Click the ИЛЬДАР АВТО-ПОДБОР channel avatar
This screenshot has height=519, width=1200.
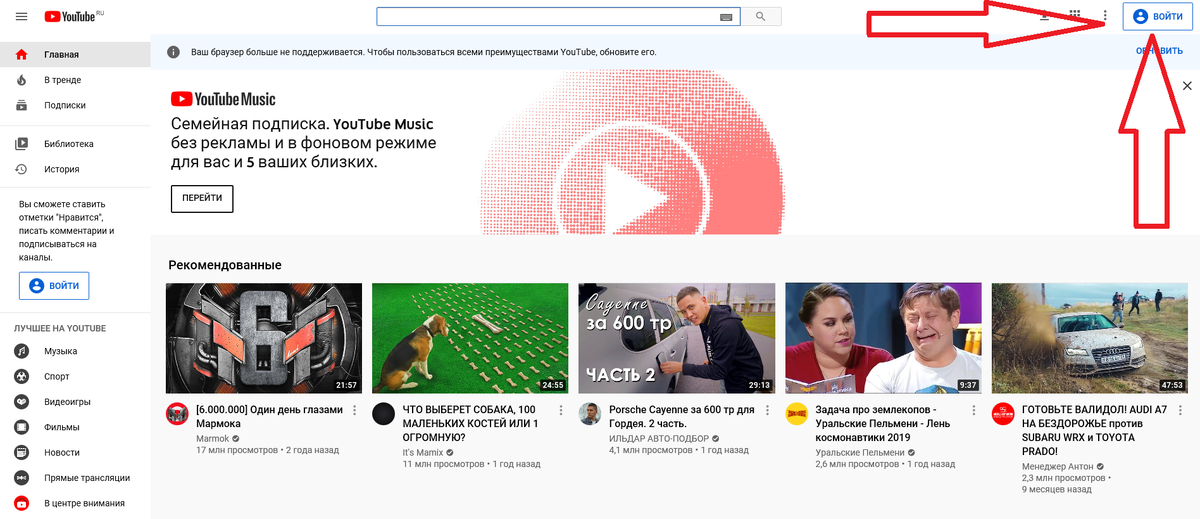(x=590, y=414)
